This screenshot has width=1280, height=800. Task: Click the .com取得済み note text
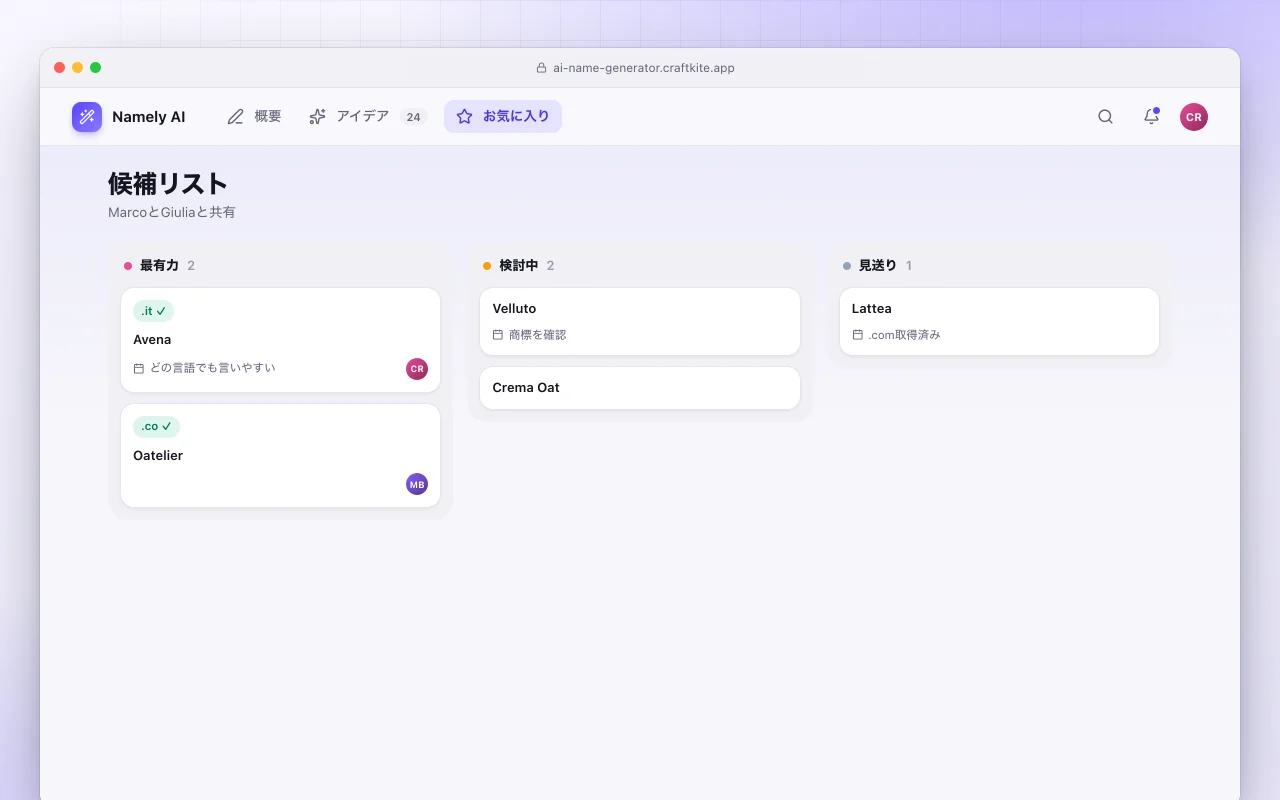[x=905, y=335]
